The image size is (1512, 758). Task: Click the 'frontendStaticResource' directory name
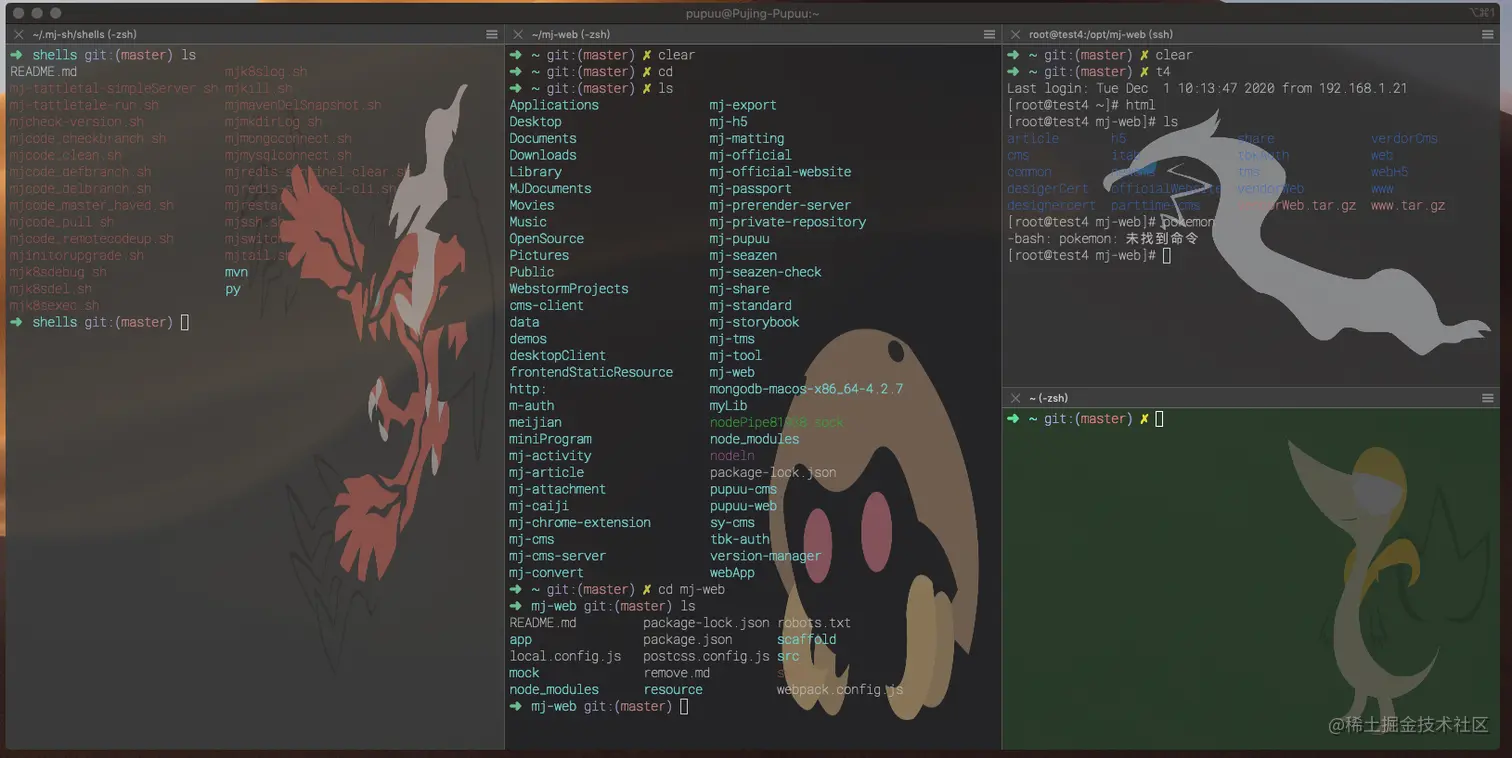pyautogui.click(x=591, y=372)
